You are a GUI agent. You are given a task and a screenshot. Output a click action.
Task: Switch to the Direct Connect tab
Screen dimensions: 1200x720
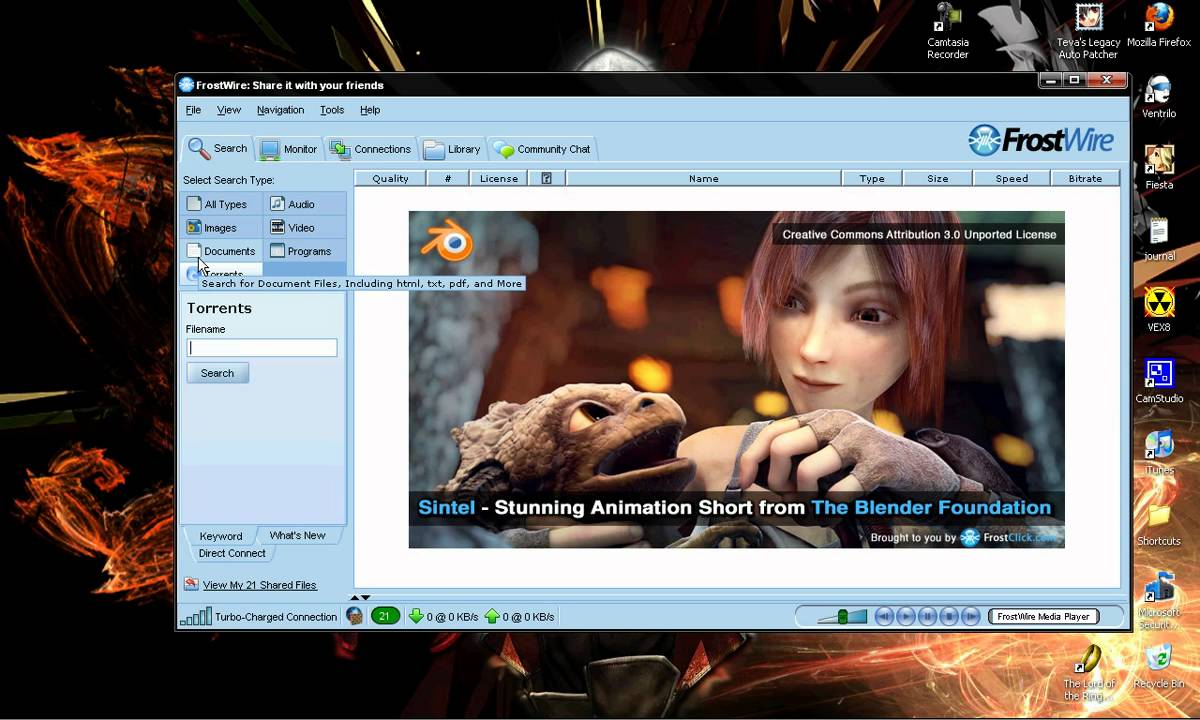[x=232, y=553]
